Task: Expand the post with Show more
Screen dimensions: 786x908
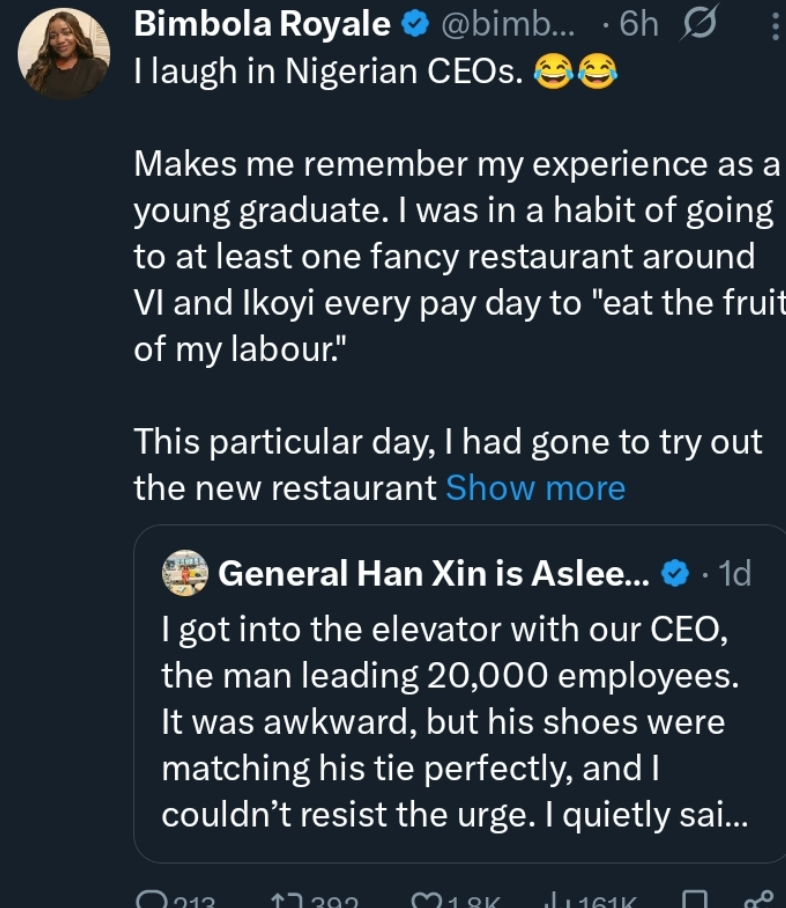Action: pos(535,487)
